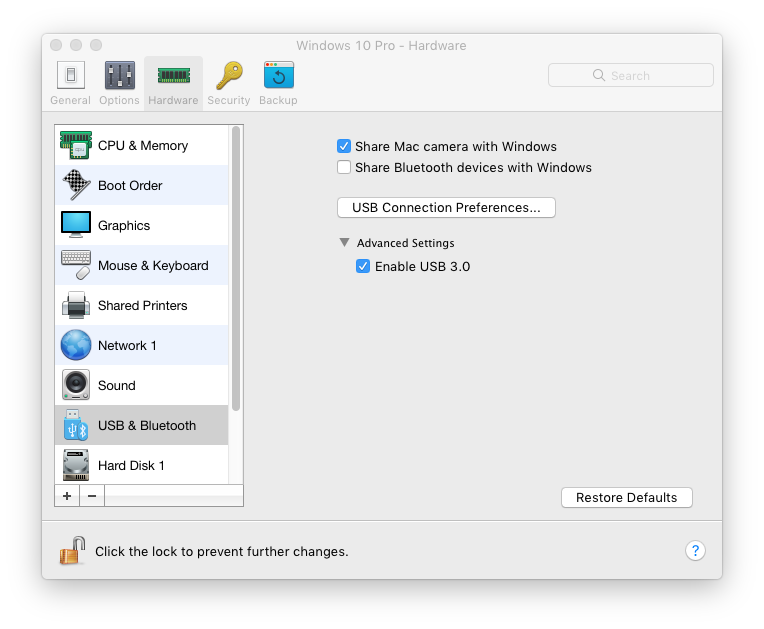Switch to the Backup tab label
This screenshot has width=764, height=629.
tap(278, 100)
